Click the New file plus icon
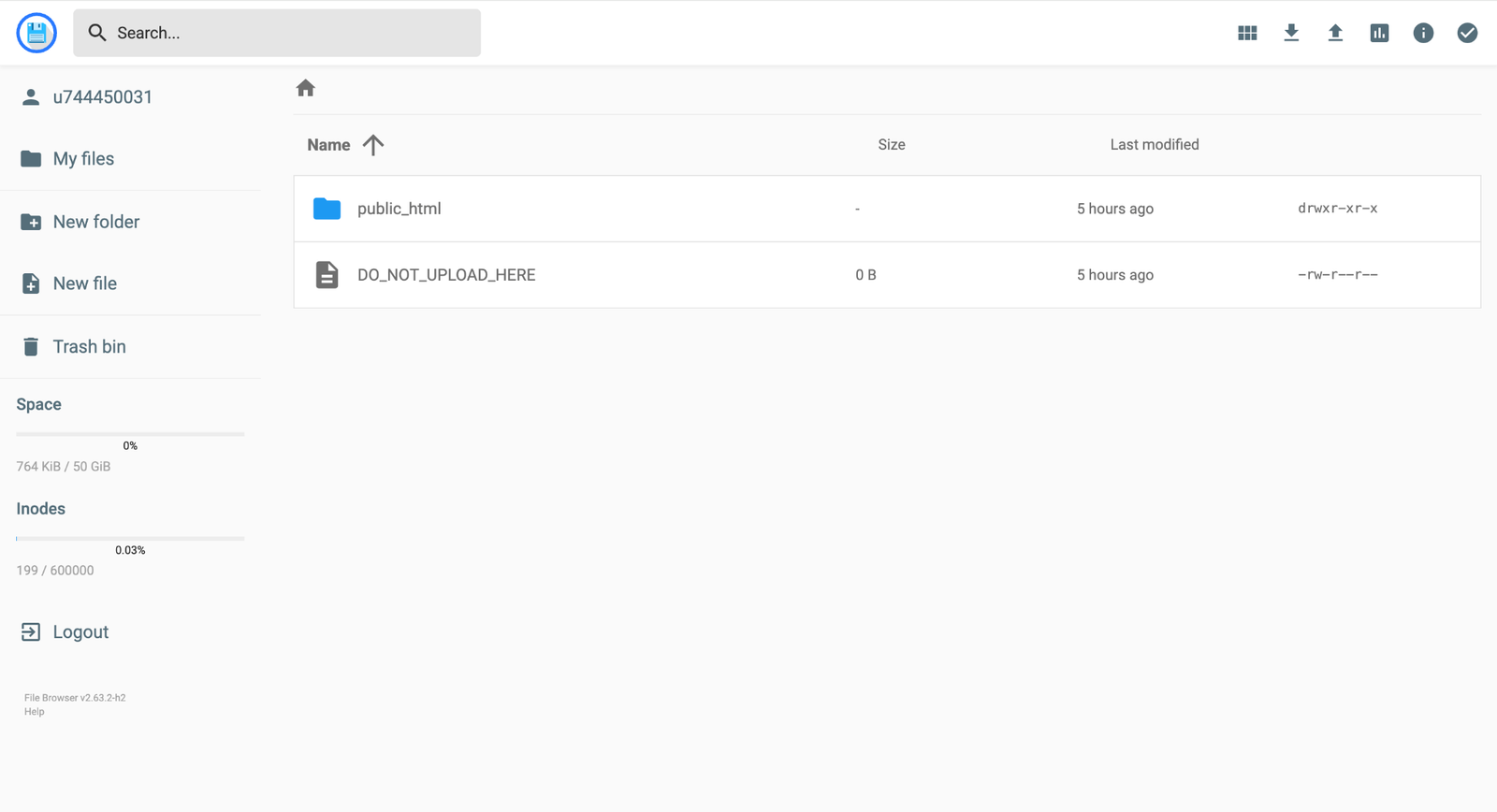 click(31, 283)
